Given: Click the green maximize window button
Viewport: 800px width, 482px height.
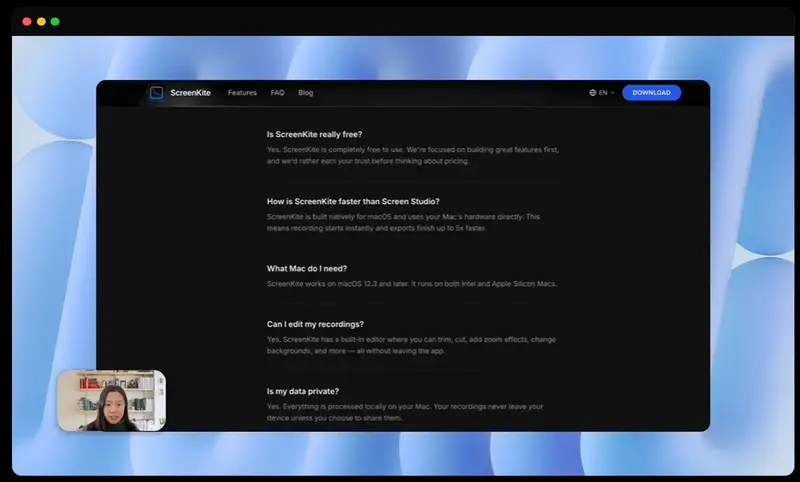Looking at the screenshot, I should point(55,21).
